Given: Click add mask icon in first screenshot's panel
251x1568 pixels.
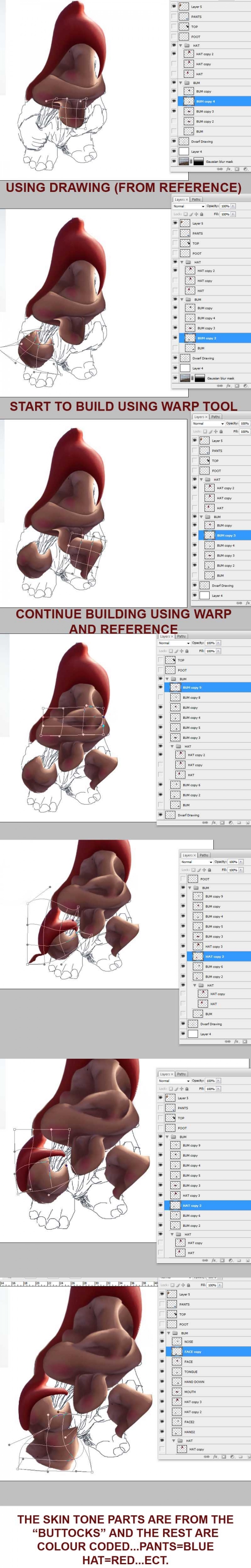Looking at the screenshot, I should click(x=237, y=169).
